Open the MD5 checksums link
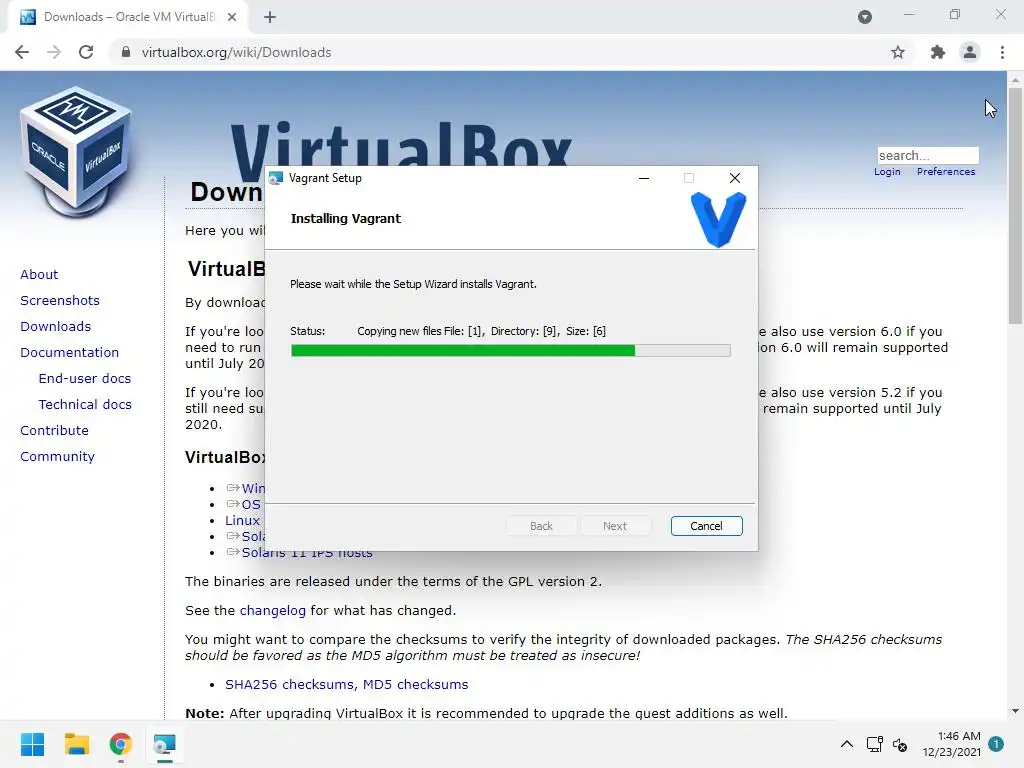 coord(415,684)
